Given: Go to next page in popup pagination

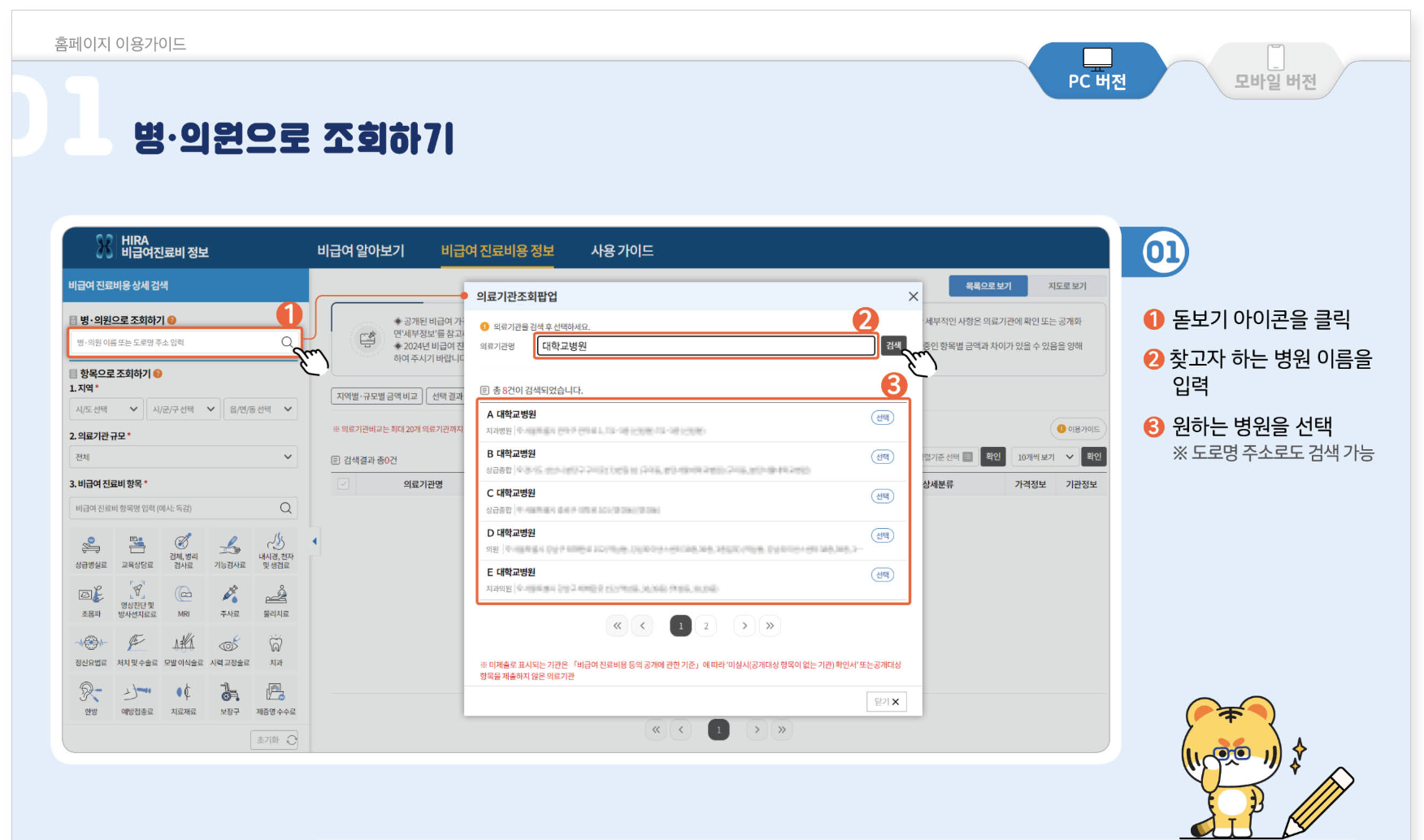Looking at the screenshot, I should pyautogui.click(x=745, y=626).
